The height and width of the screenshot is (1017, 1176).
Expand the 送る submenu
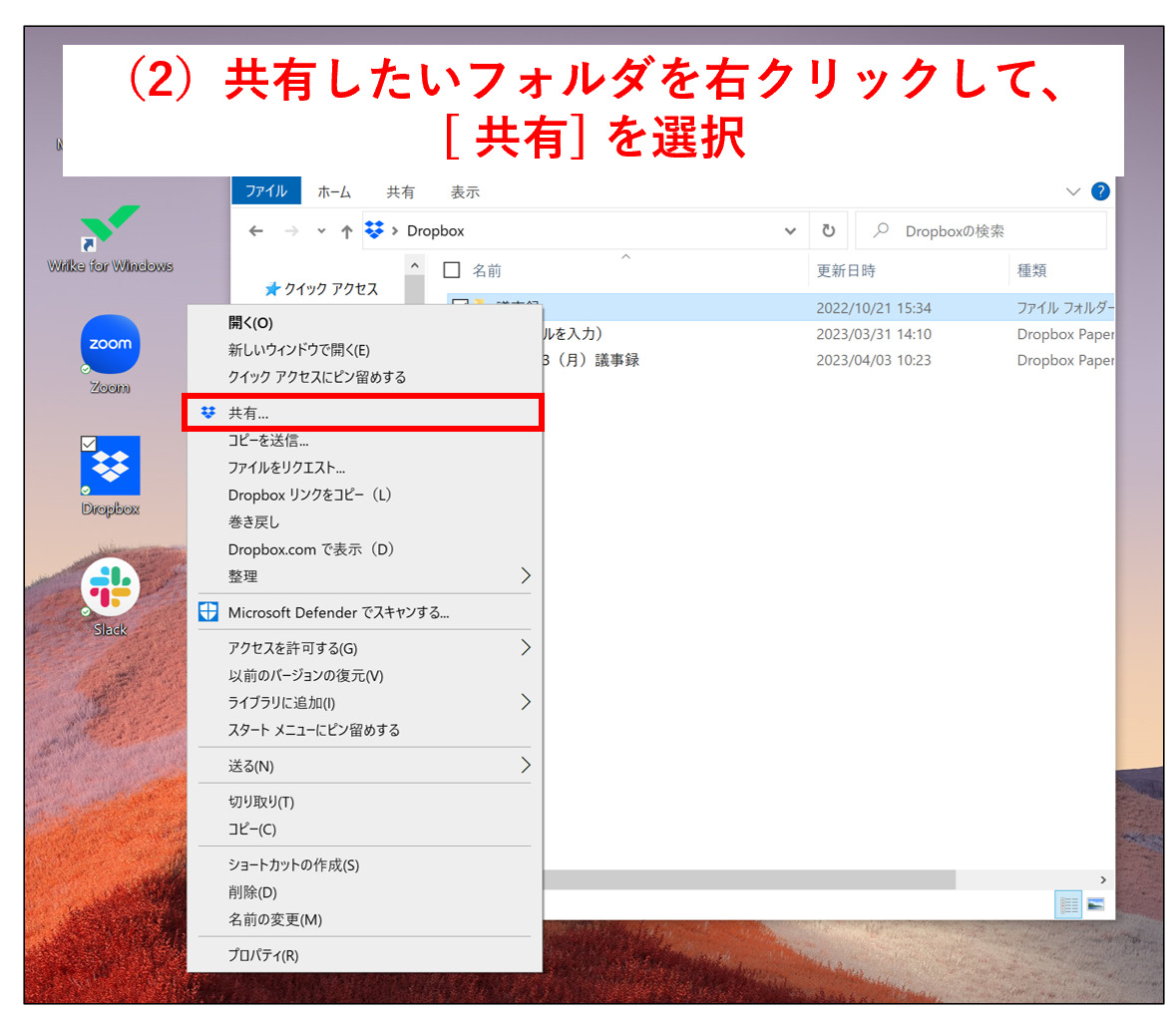[525, 765]
